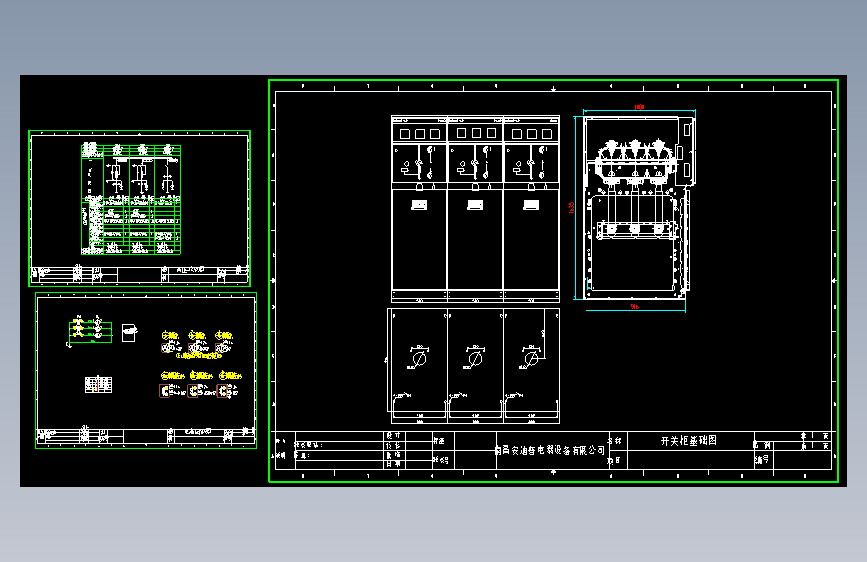Open the single-line diagram sheet with green table
Image resolution: width=867 pixels, height=562 pixels.
point(139,209)
